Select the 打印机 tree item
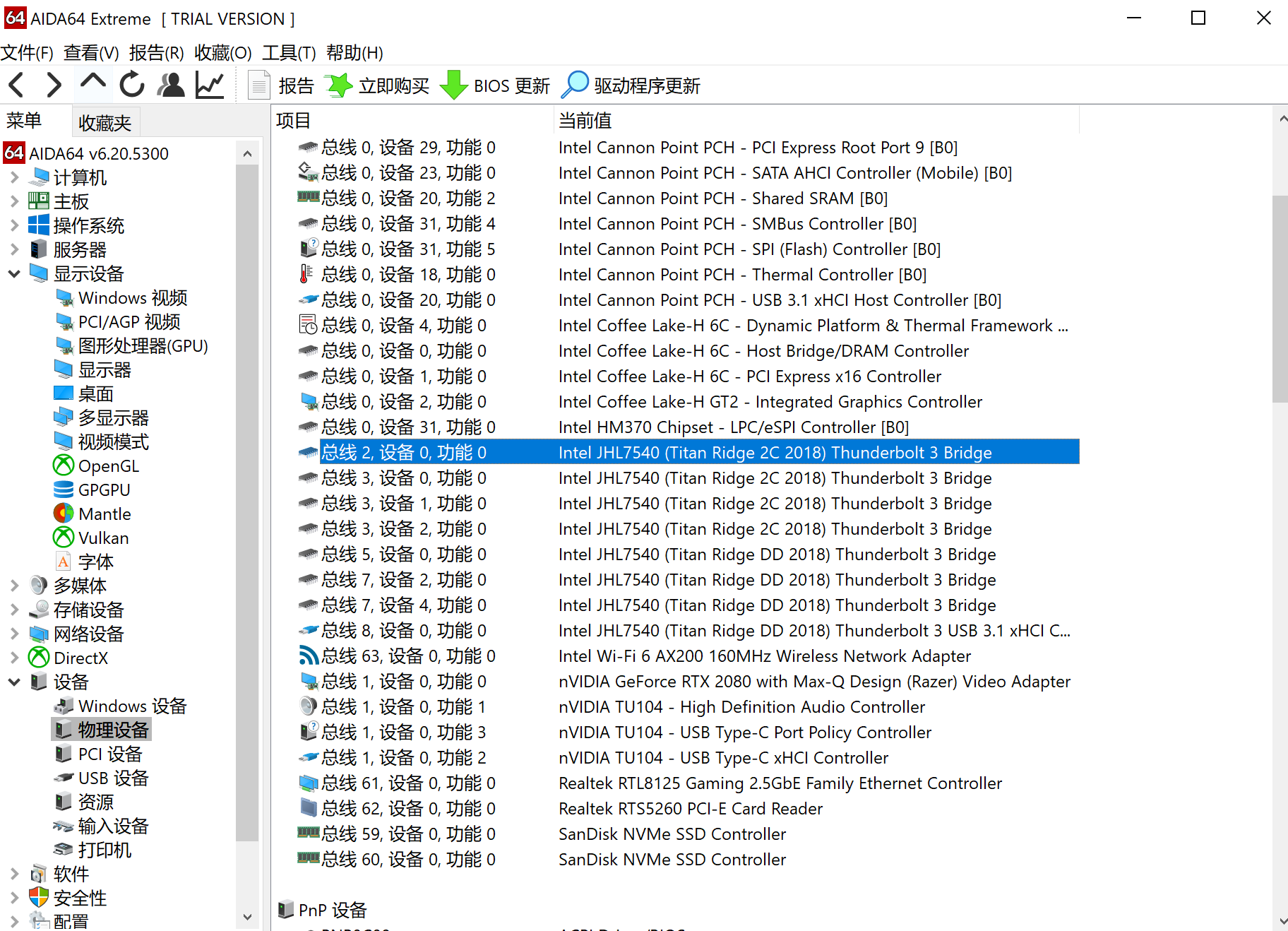The width and height of the screenshot is (1288, 931). tap(105, 850)
